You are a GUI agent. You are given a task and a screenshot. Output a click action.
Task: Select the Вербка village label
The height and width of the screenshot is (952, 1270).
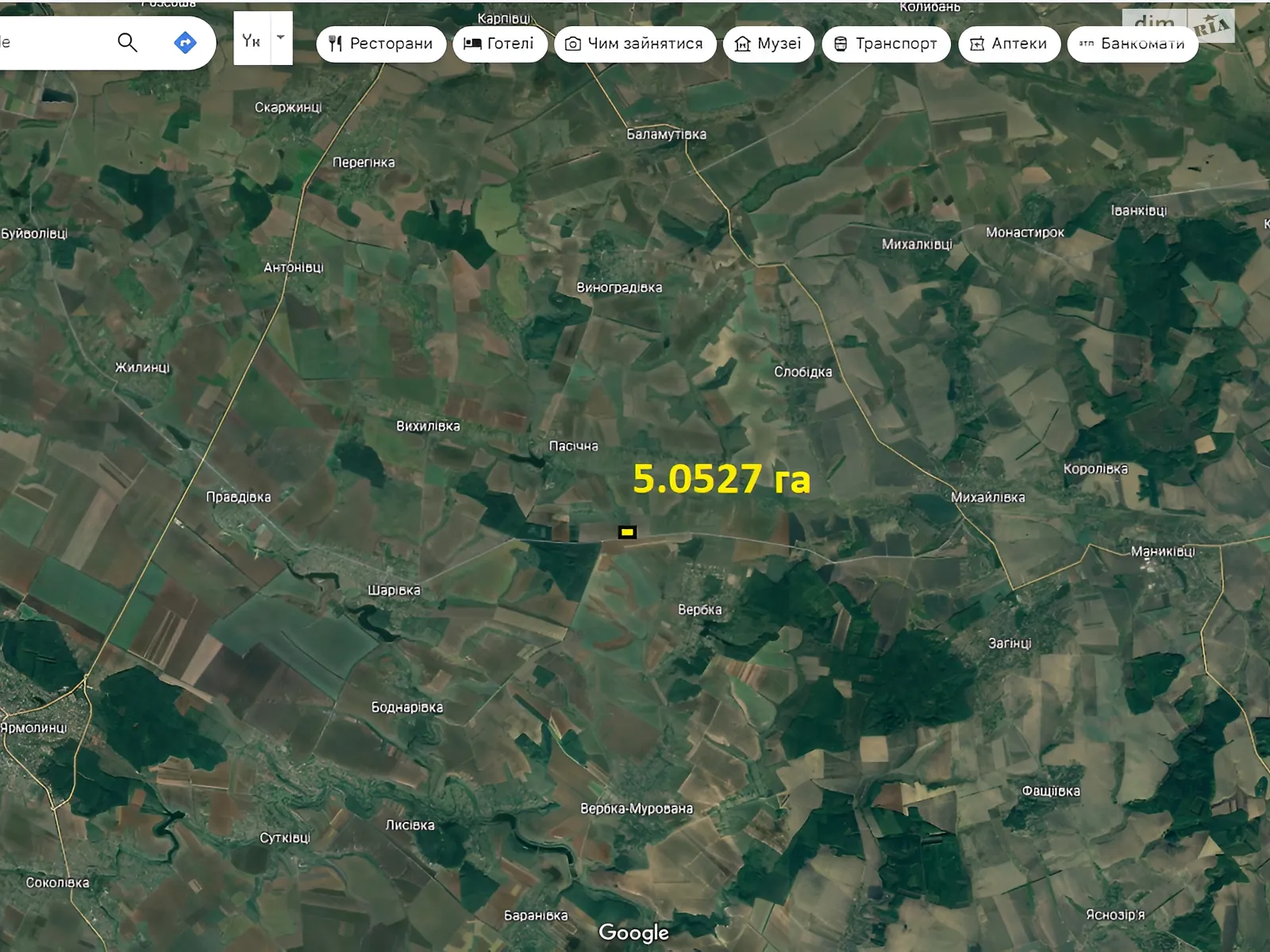pos(699,609)
